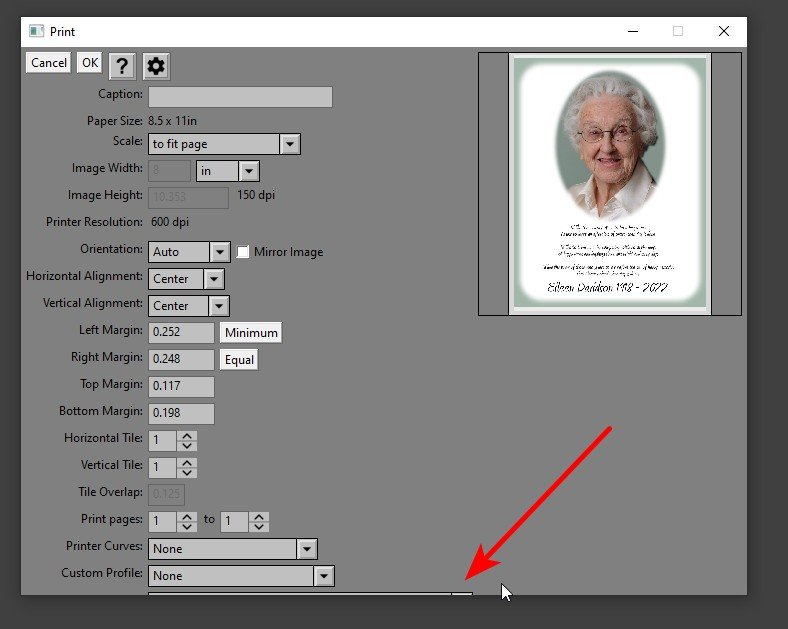Click the Print window title icon
Screen dimensions: 788x629
tap(36, 31)
